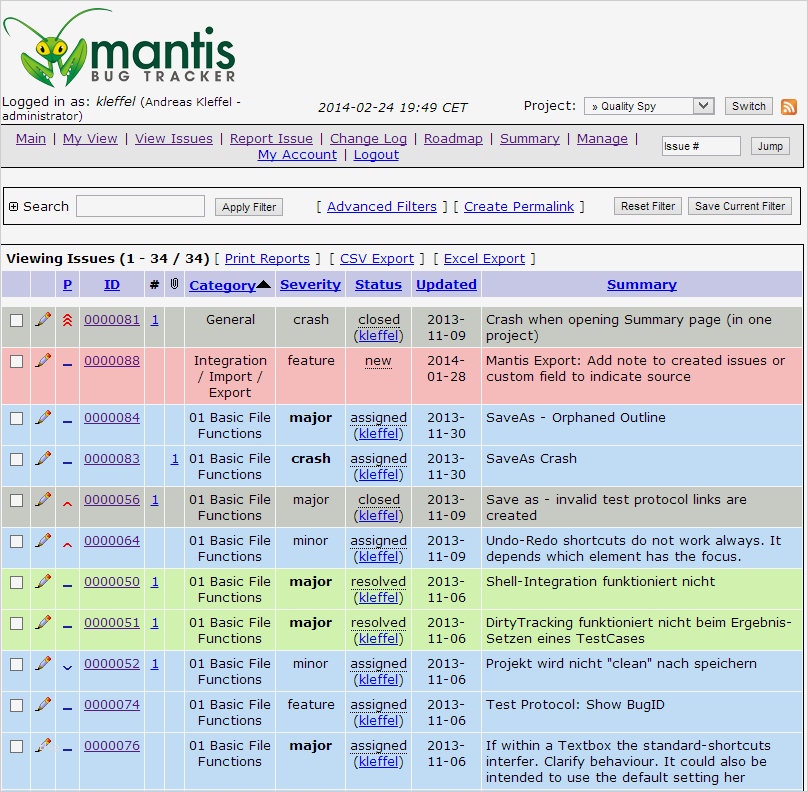Go to the Main menu page

coord(31,139)
